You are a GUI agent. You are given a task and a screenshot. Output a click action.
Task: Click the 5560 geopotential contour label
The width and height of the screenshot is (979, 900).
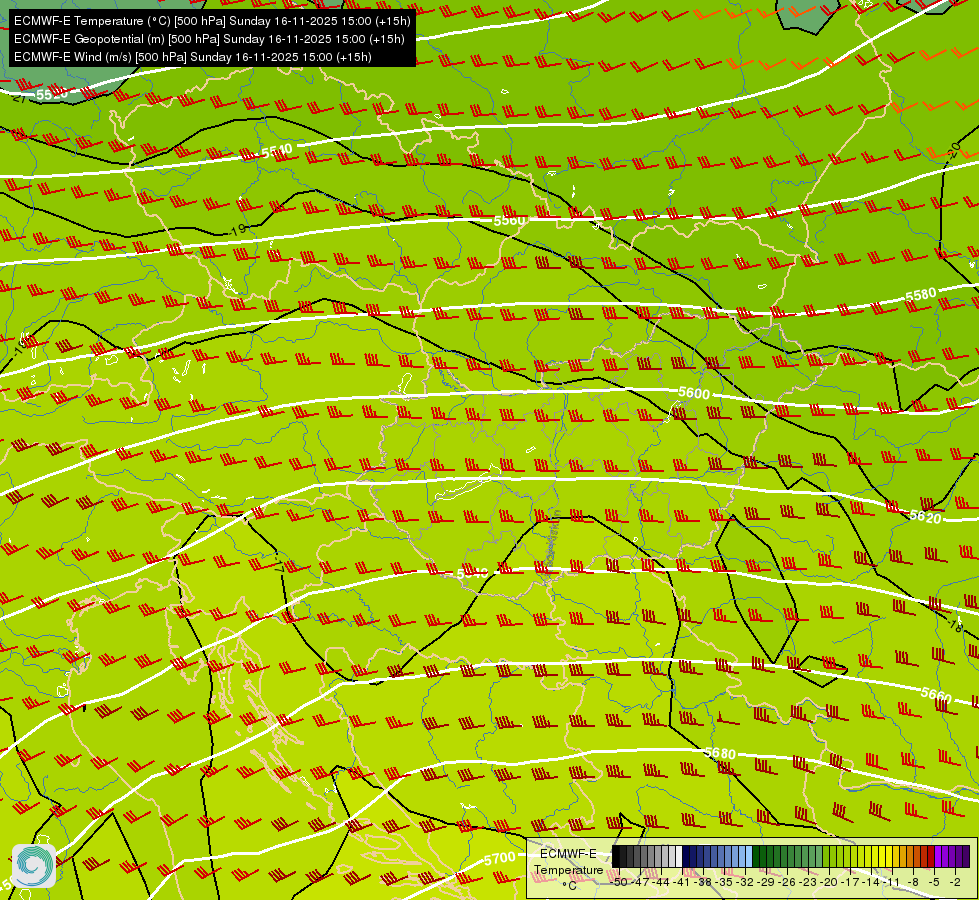tap(509, 220)
